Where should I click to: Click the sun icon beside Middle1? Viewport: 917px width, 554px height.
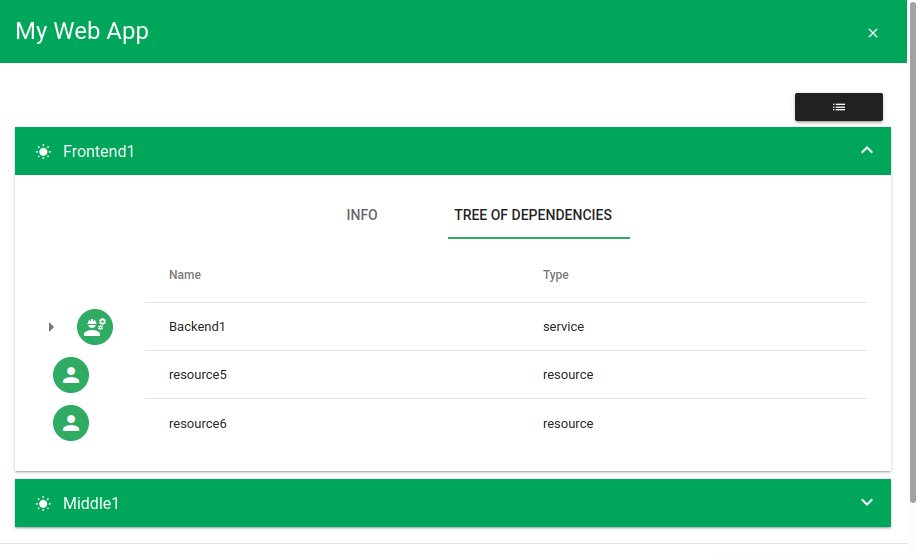click(43, 504)
